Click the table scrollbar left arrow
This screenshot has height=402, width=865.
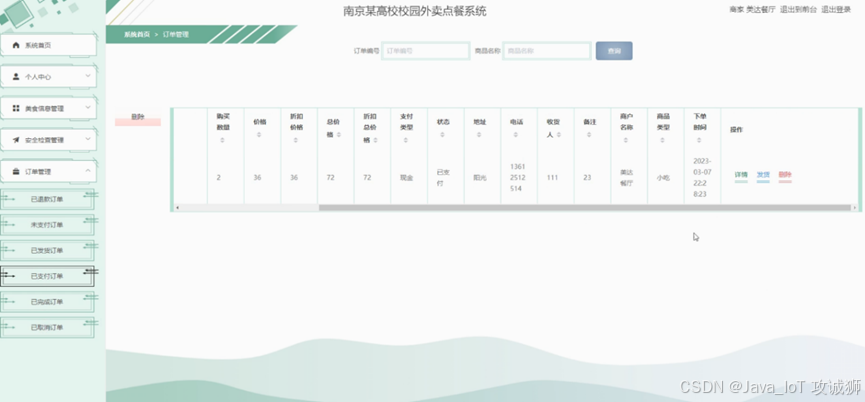[x=177, y=208]
